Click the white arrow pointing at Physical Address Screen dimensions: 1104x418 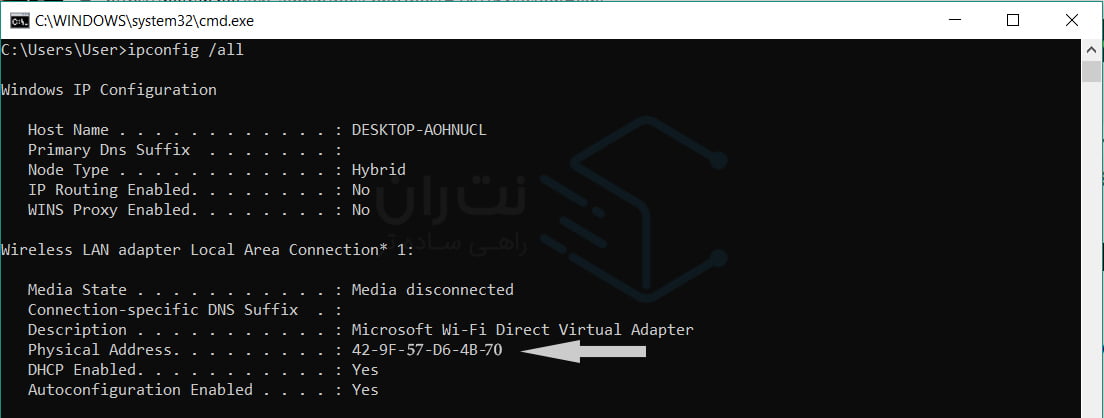(585, 351)
